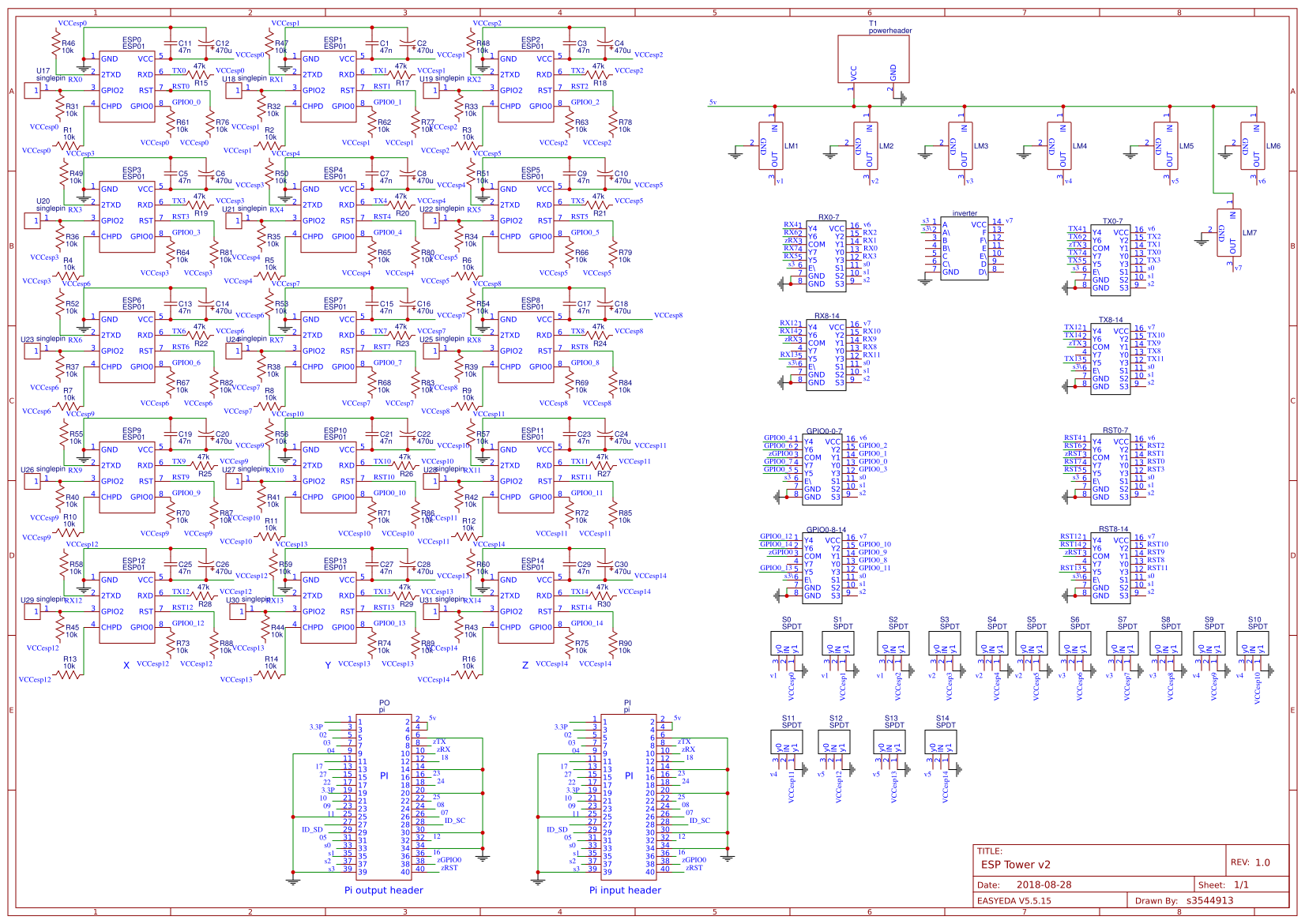1305x924 pixels.
Task: Click the blue 'X' label below ESP12
Action: [x=126, y=666]
